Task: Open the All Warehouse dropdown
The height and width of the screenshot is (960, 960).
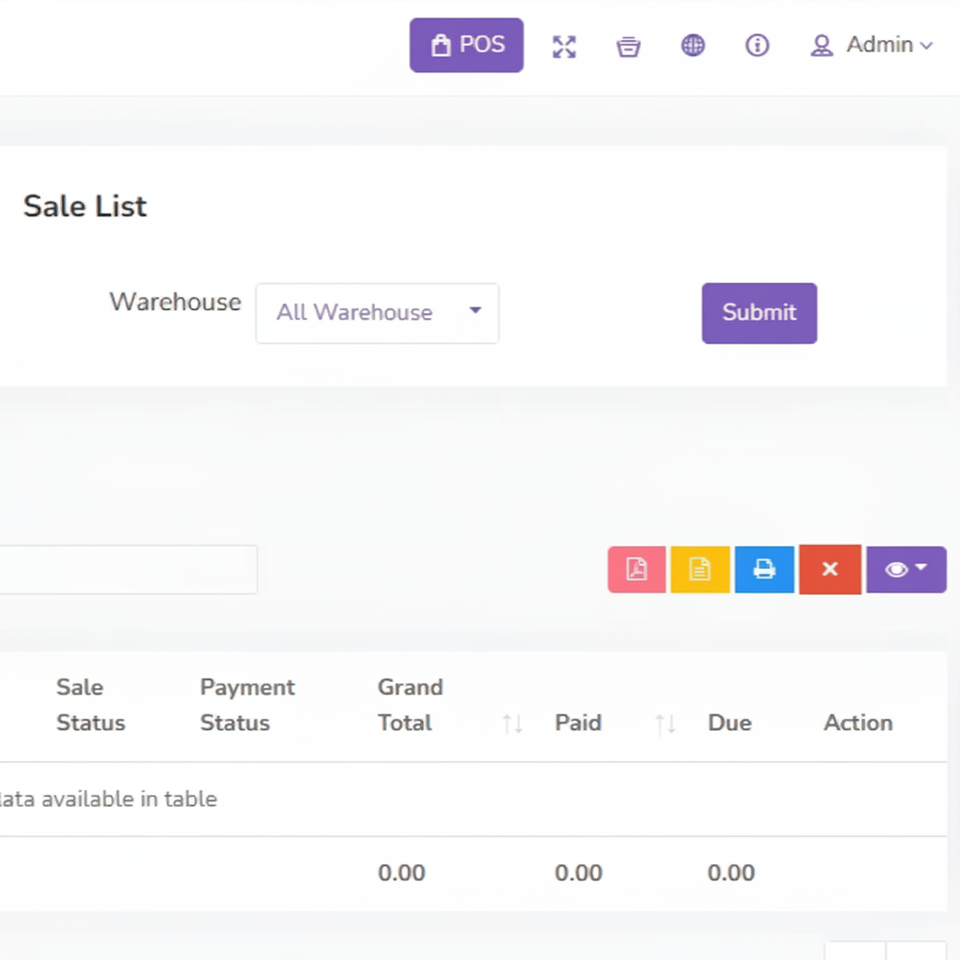Action: click(x=377, y=313)
